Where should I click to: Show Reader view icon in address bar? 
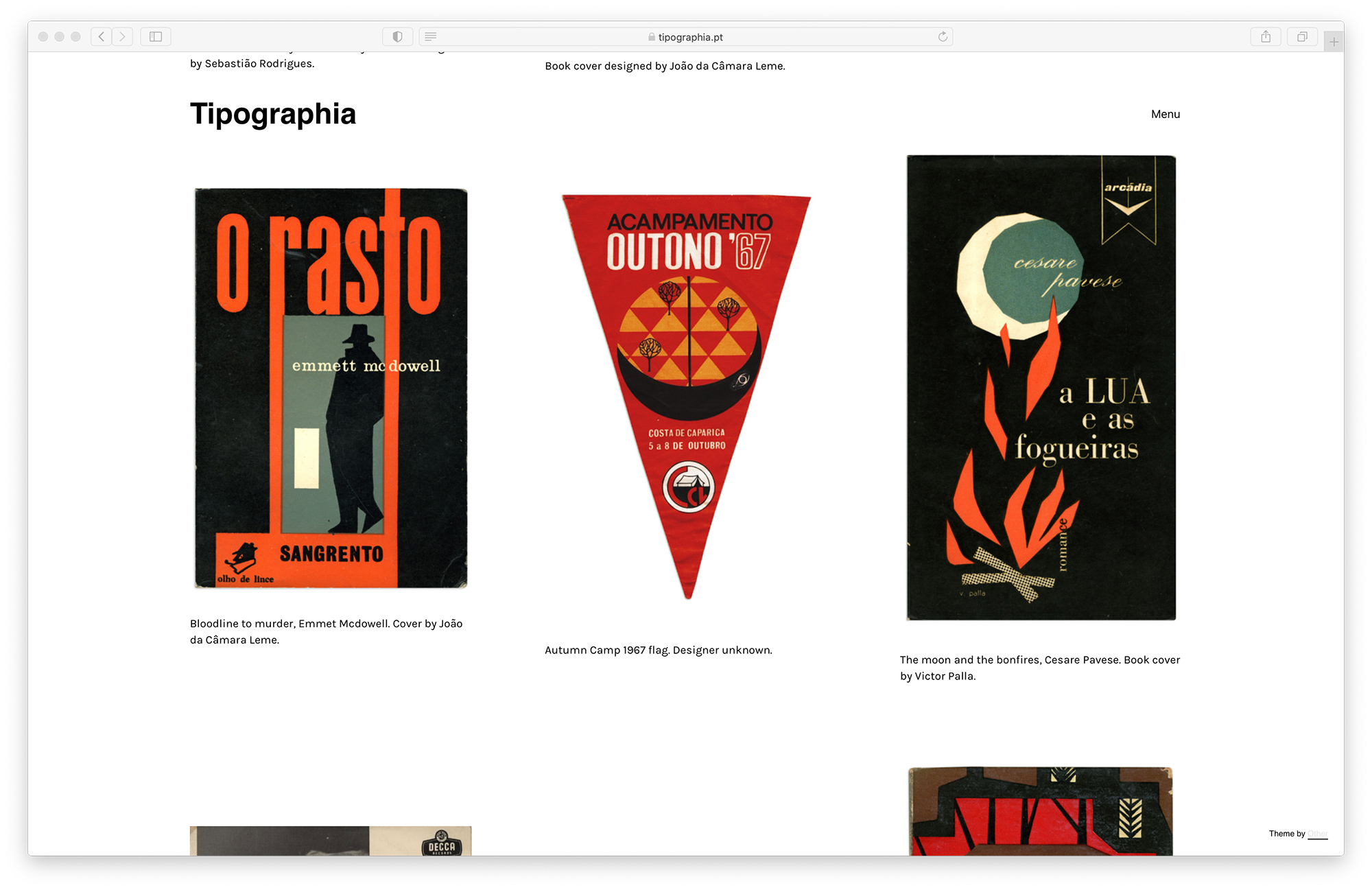[431, 37]
